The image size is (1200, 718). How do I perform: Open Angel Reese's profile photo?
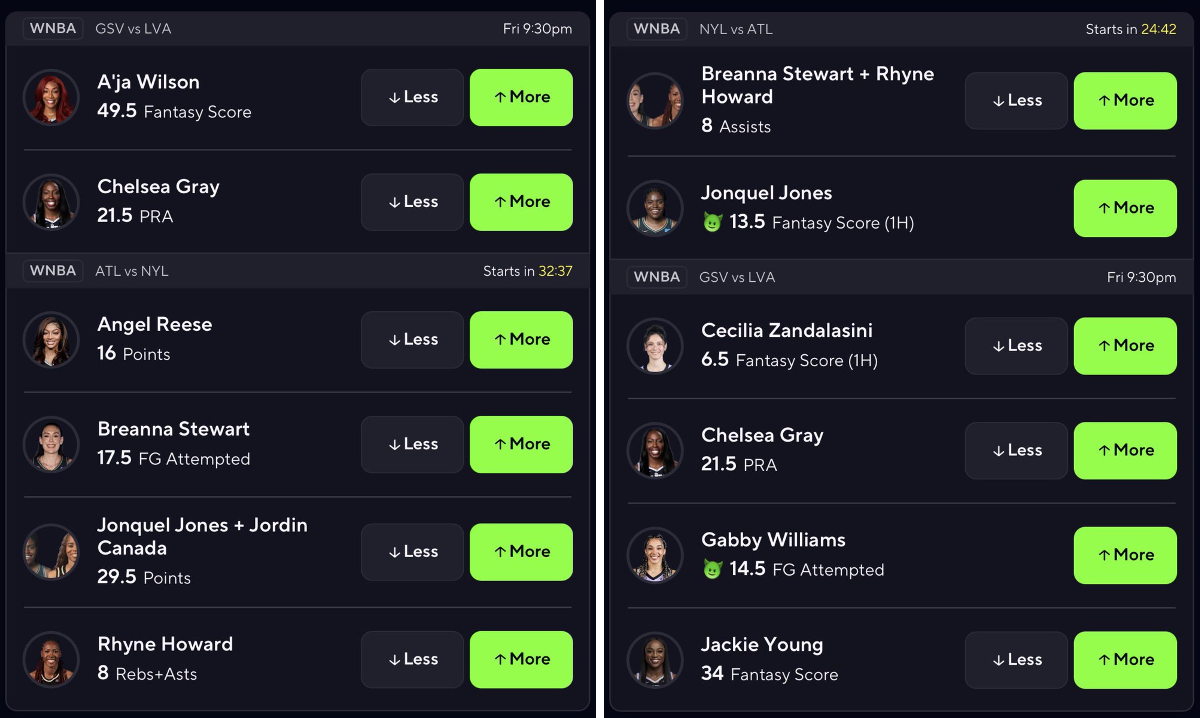(x=51, y=339)
